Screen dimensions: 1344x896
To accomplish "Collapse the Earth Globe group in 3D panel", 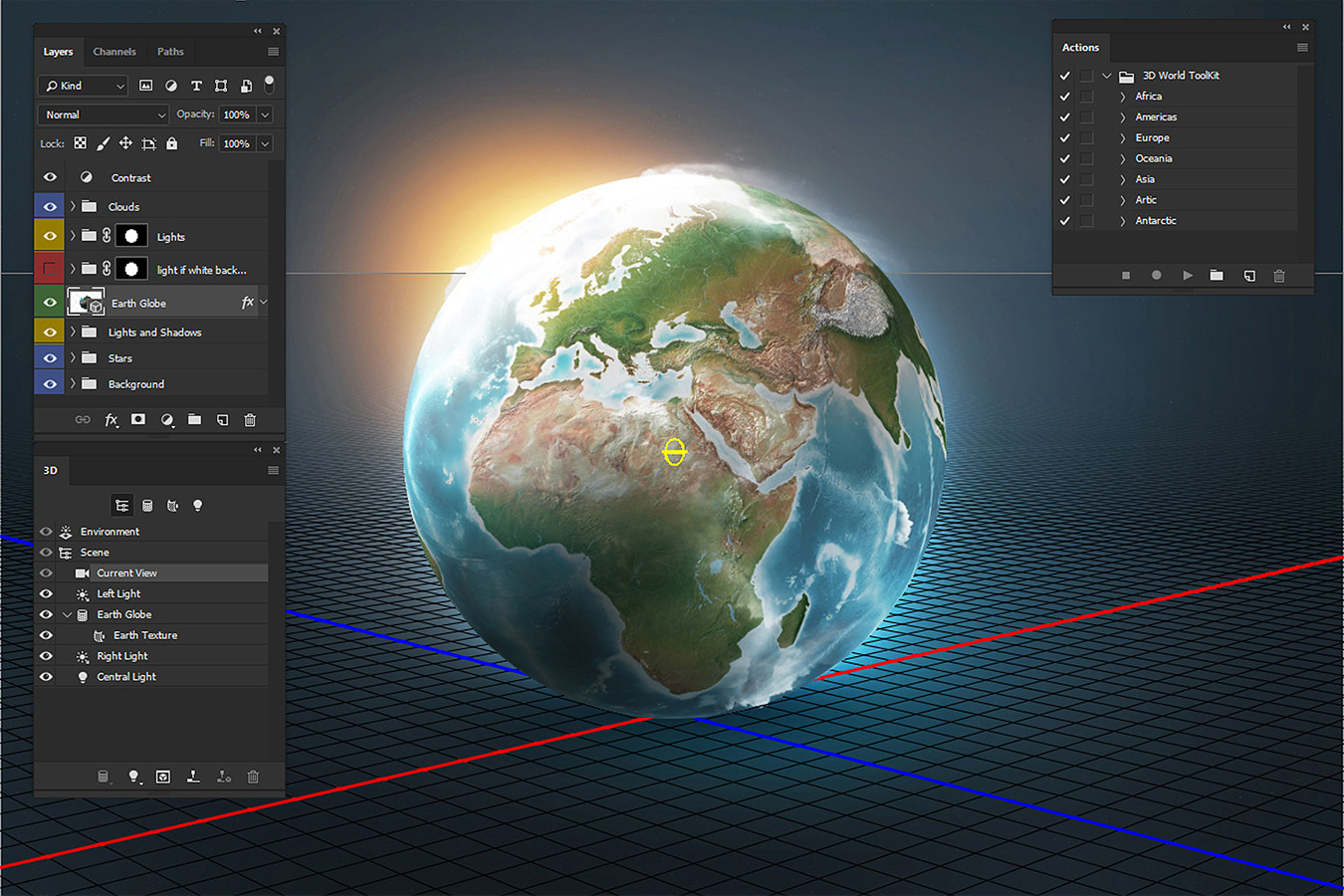I will coord(67,614).
